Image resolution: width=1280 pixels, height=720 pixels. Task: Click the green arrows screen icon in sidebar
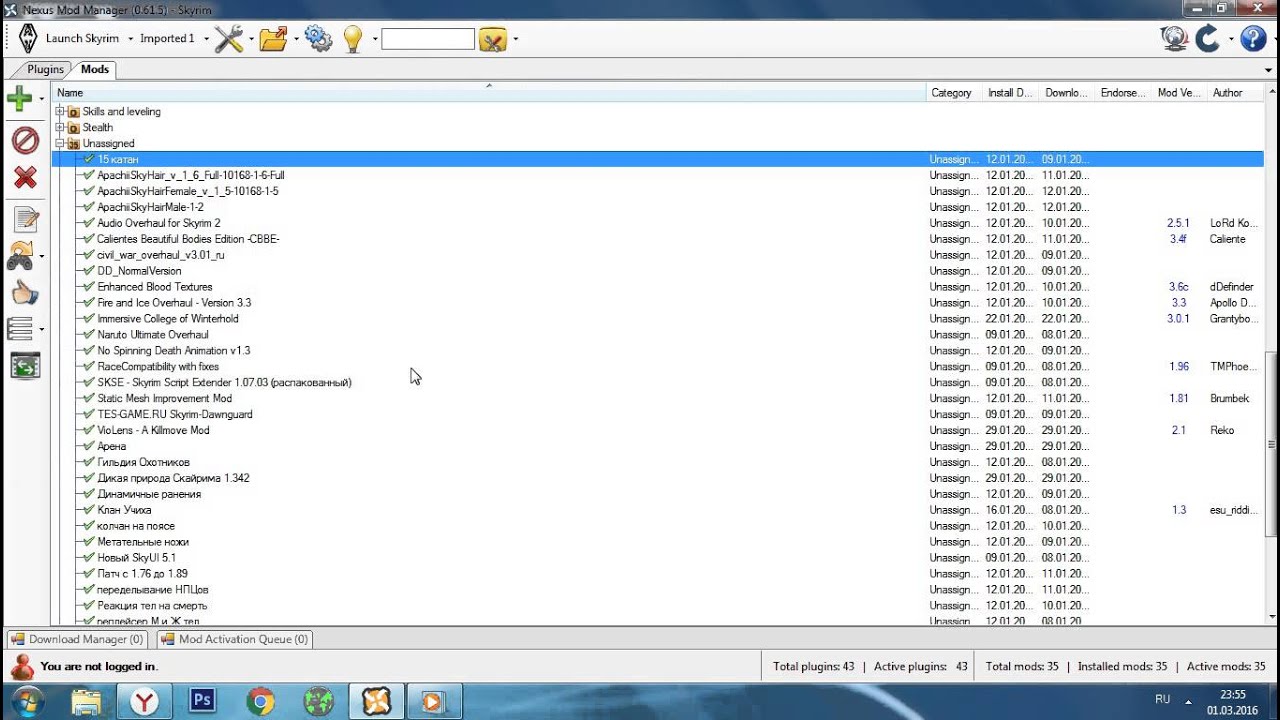(25, 366)
